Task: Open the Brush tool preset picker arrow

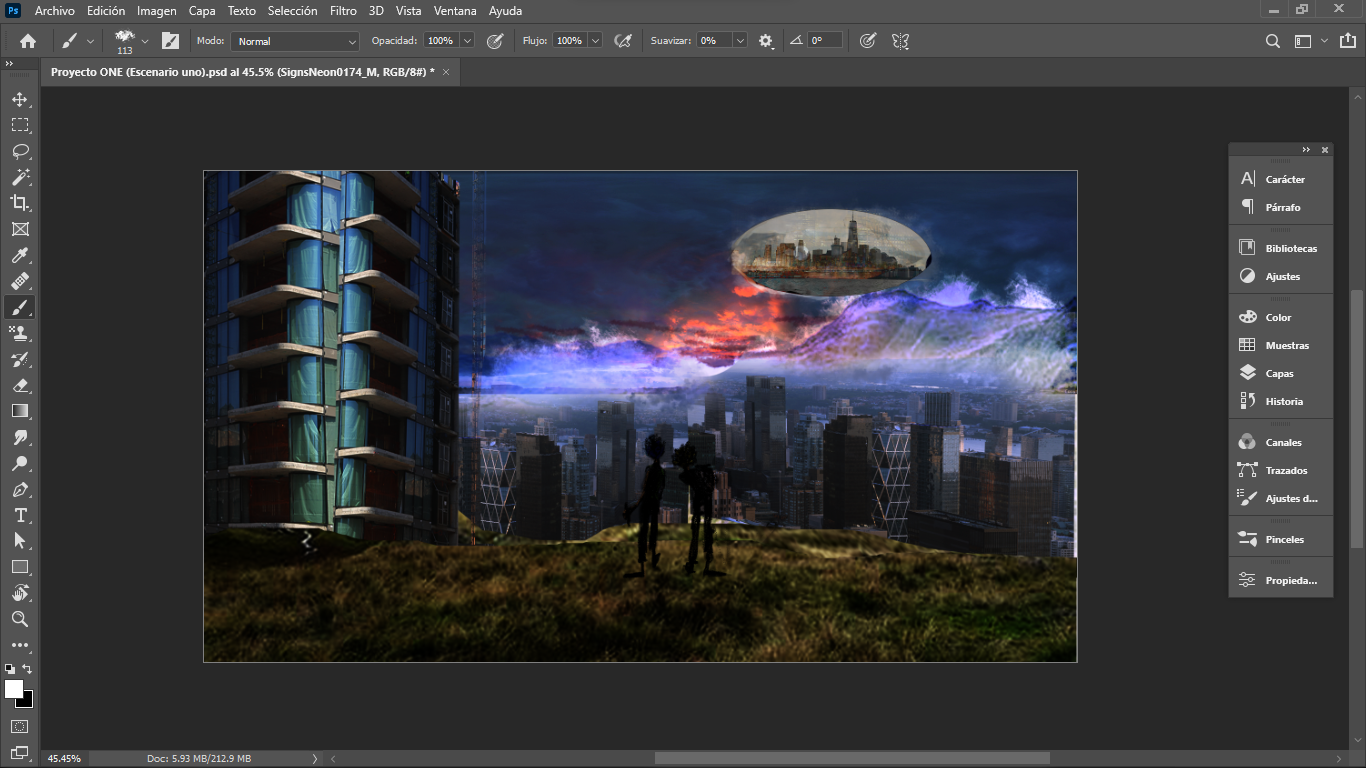Action: (x=91, y=41)
